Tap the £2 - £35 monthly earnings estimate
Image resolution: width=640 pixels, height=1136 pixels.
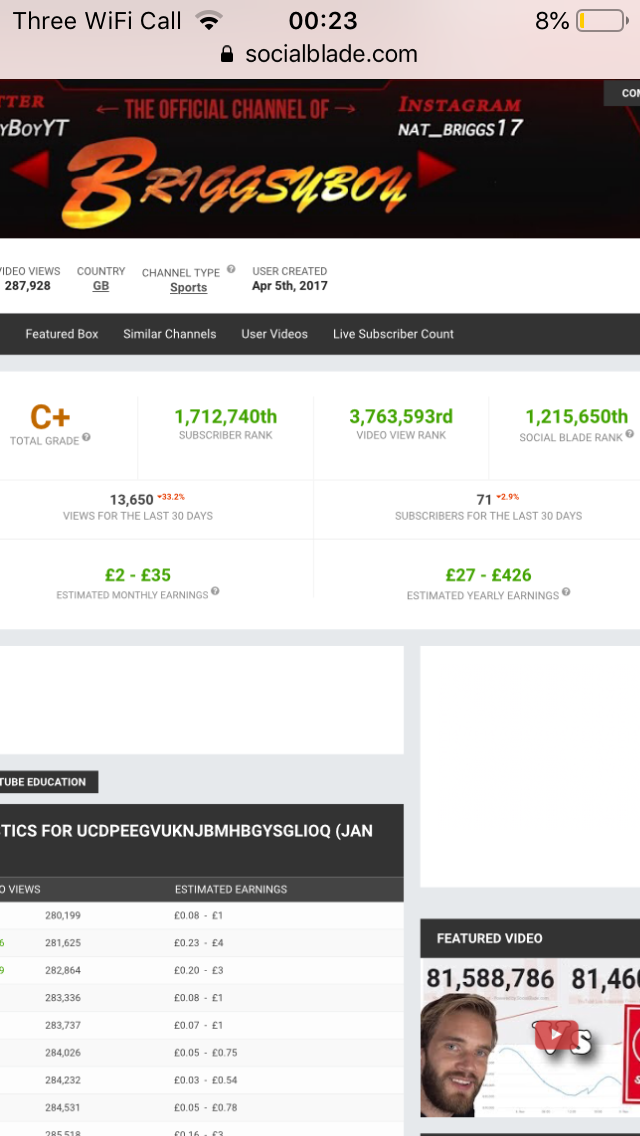138,575
